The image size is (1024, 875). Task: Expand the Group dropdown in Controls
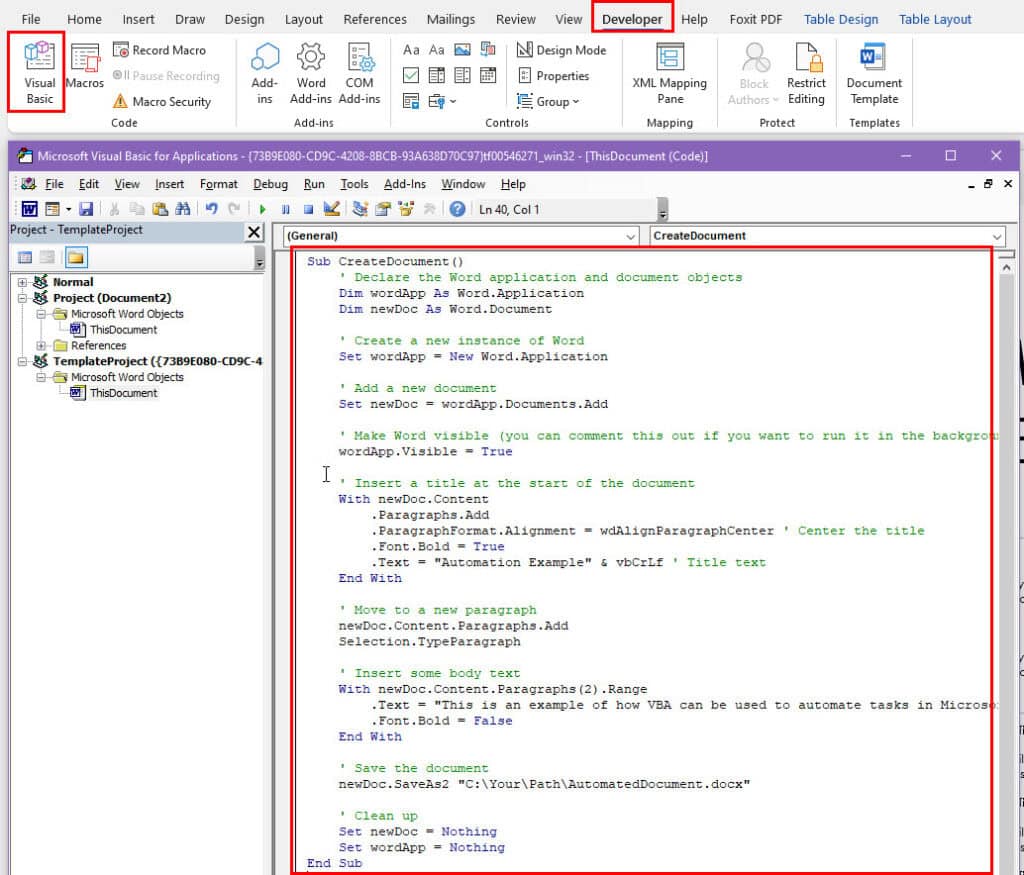[x=548, y=101]
